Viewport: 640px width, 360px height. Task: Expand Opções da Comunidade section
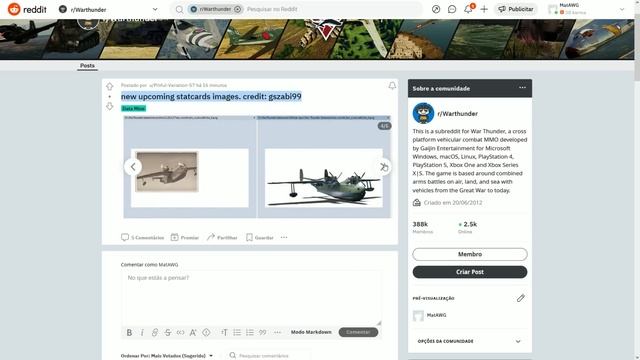[470, 341]
